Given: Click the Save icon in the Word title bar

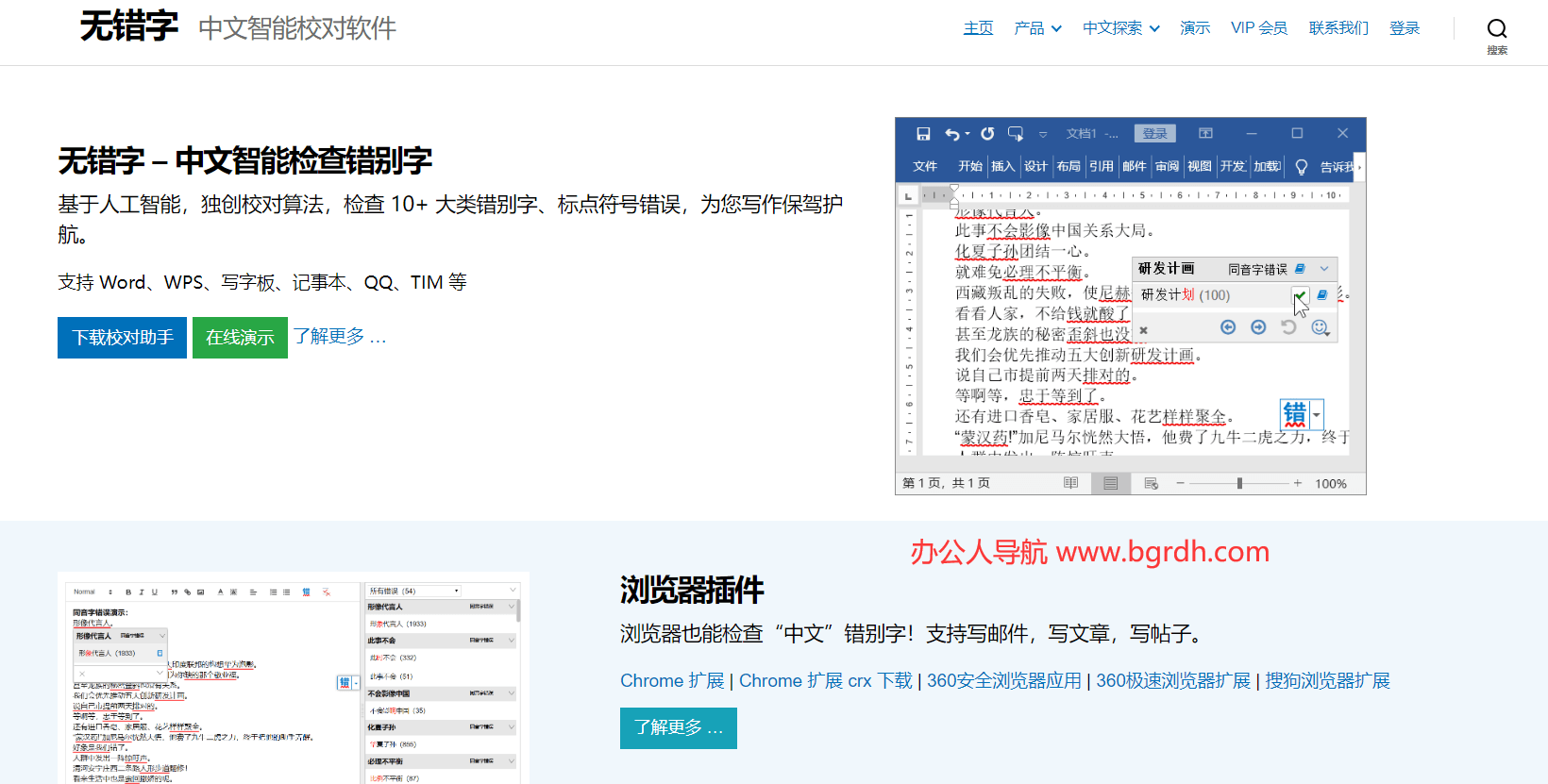Looking at the screenshot, I should point(923,134).
